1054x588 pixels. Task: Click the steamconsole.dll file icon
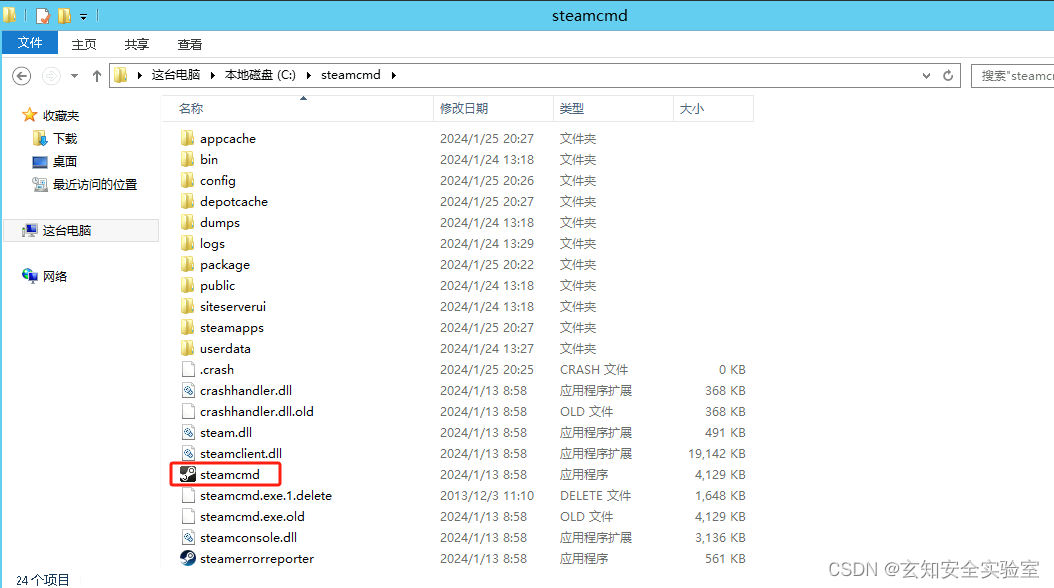coord(188,537)
